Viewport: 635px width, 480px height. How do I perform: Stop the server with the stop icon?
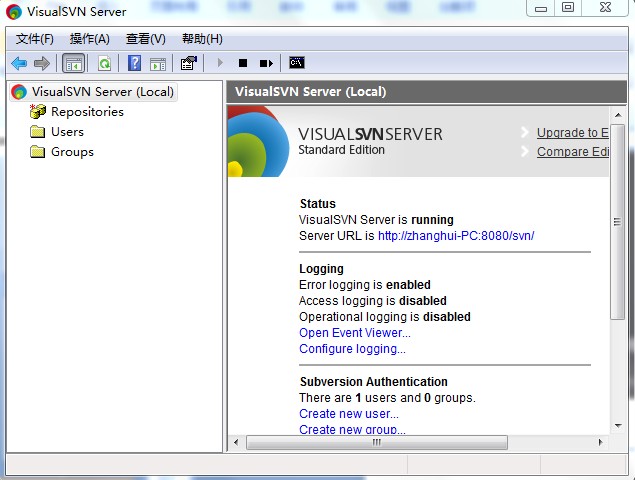tap(243, 63)
